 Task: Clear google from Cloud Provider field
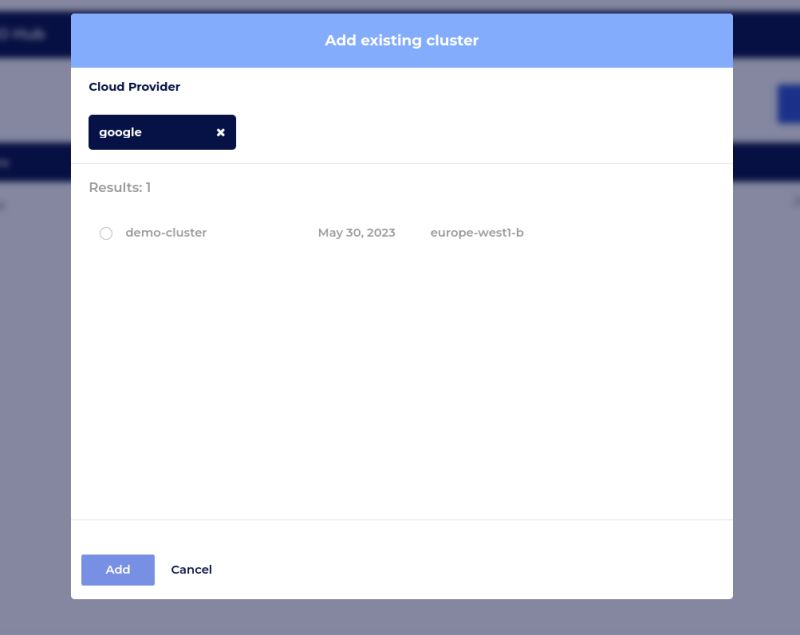(x=220, y=131)
